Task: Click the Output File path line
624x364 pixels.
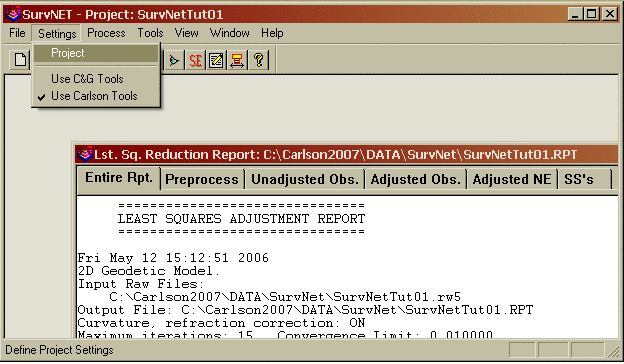Action: pos(305,310)
